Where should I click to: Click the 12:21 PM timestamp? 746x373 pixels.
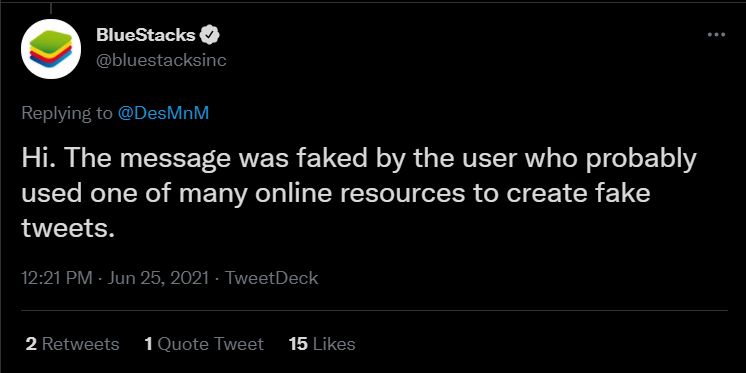click(x=57, y=278)
